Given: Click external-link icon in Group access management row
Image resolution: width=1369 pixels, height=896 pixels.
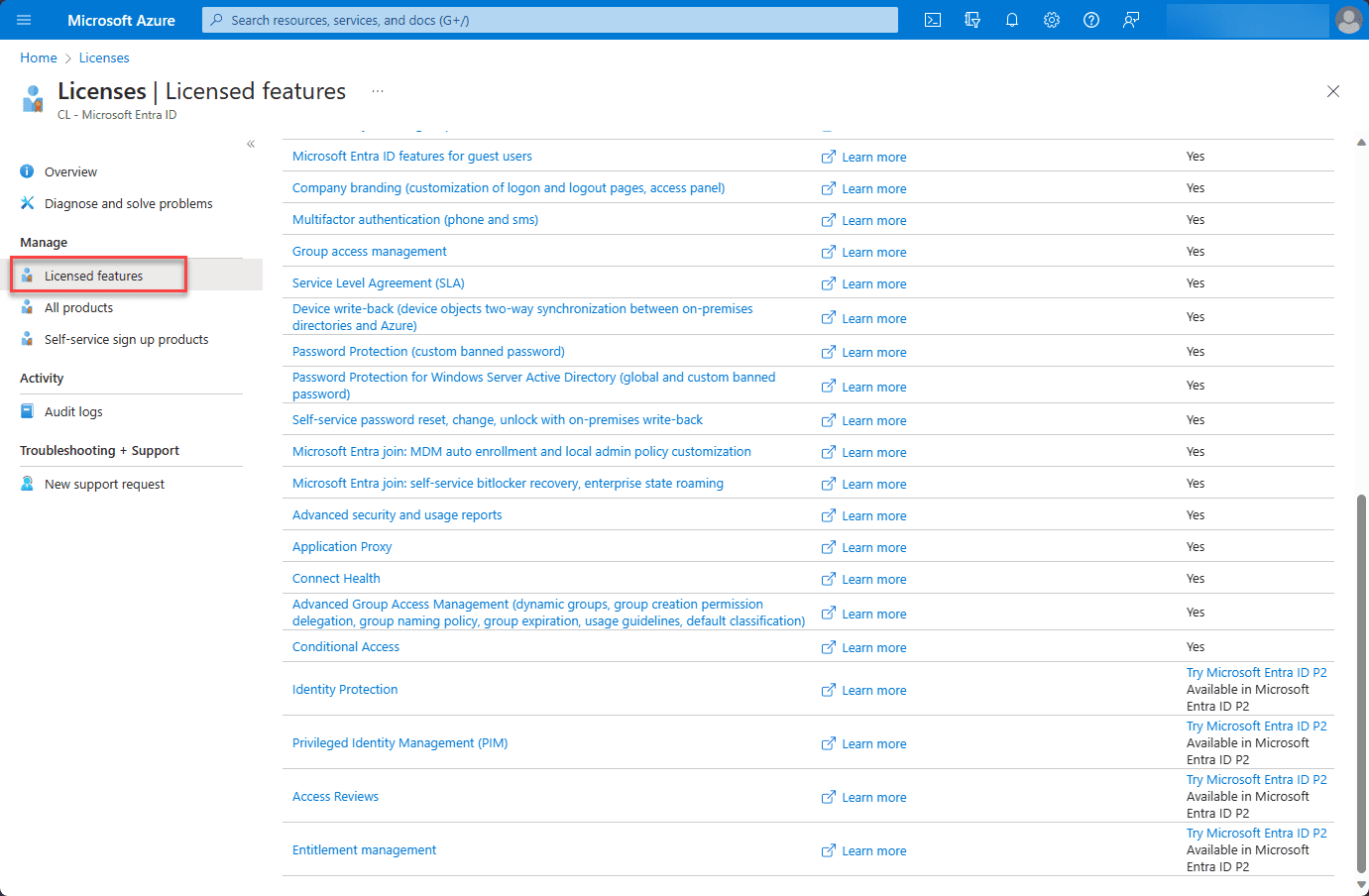Looking at the screenshot, I should click(829, 252).
